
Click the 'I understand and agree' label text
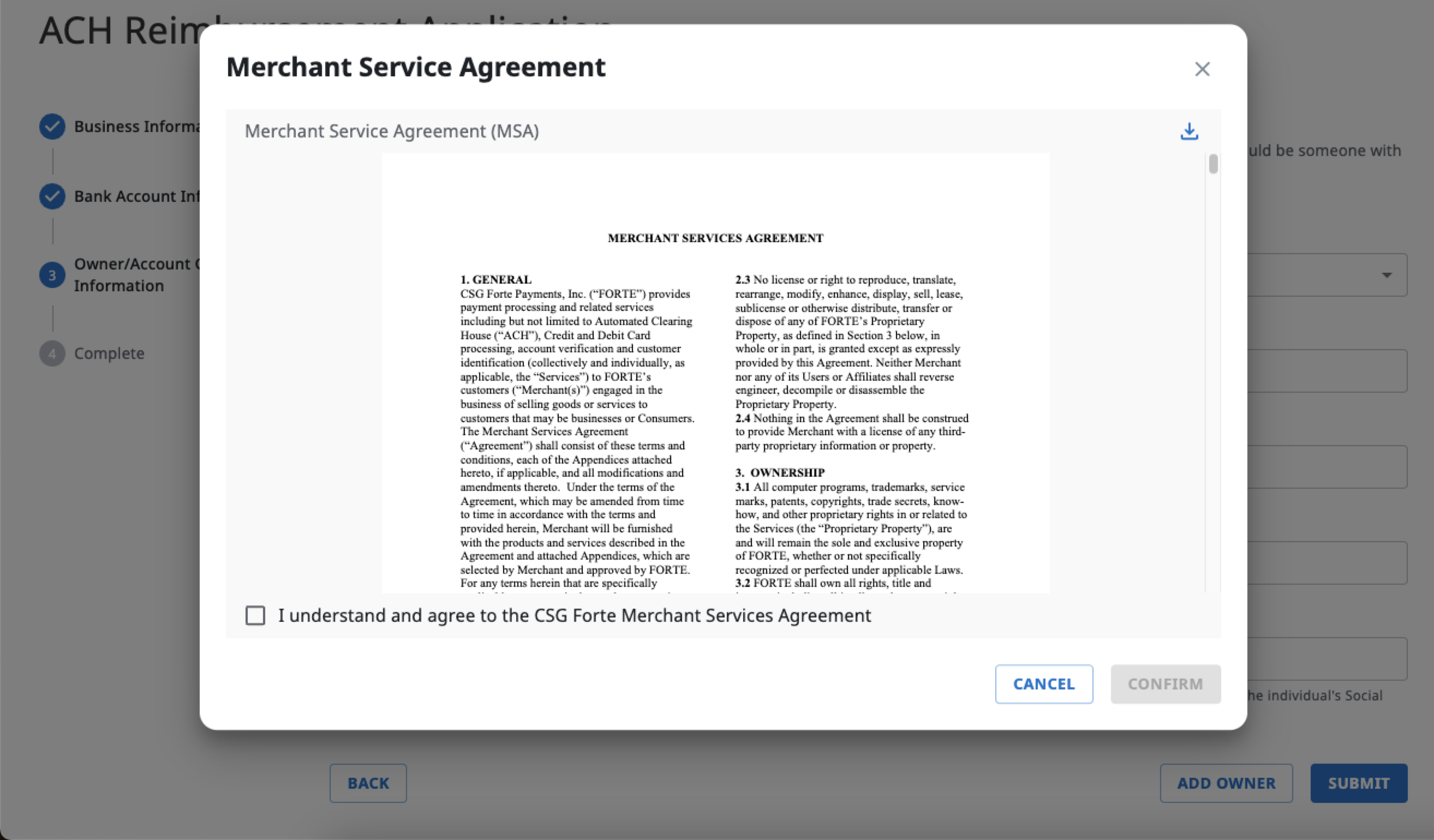coord(575,615)
